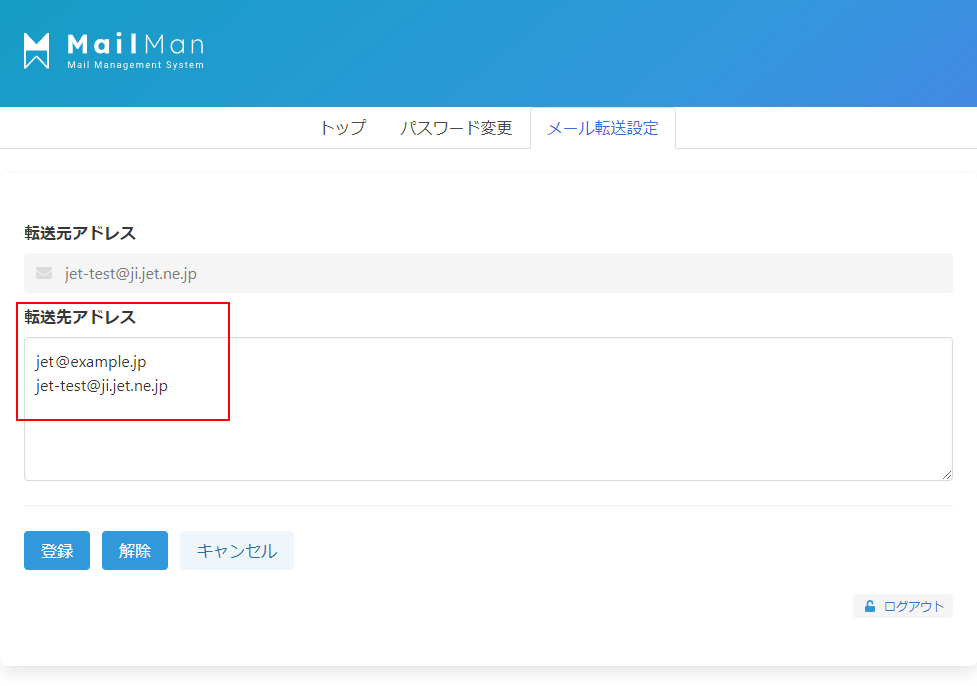977x686 pixels.
Task: Click jet-test@ji.jet.ne.jp line in forwarding textarea
Action: pos(102,385)
